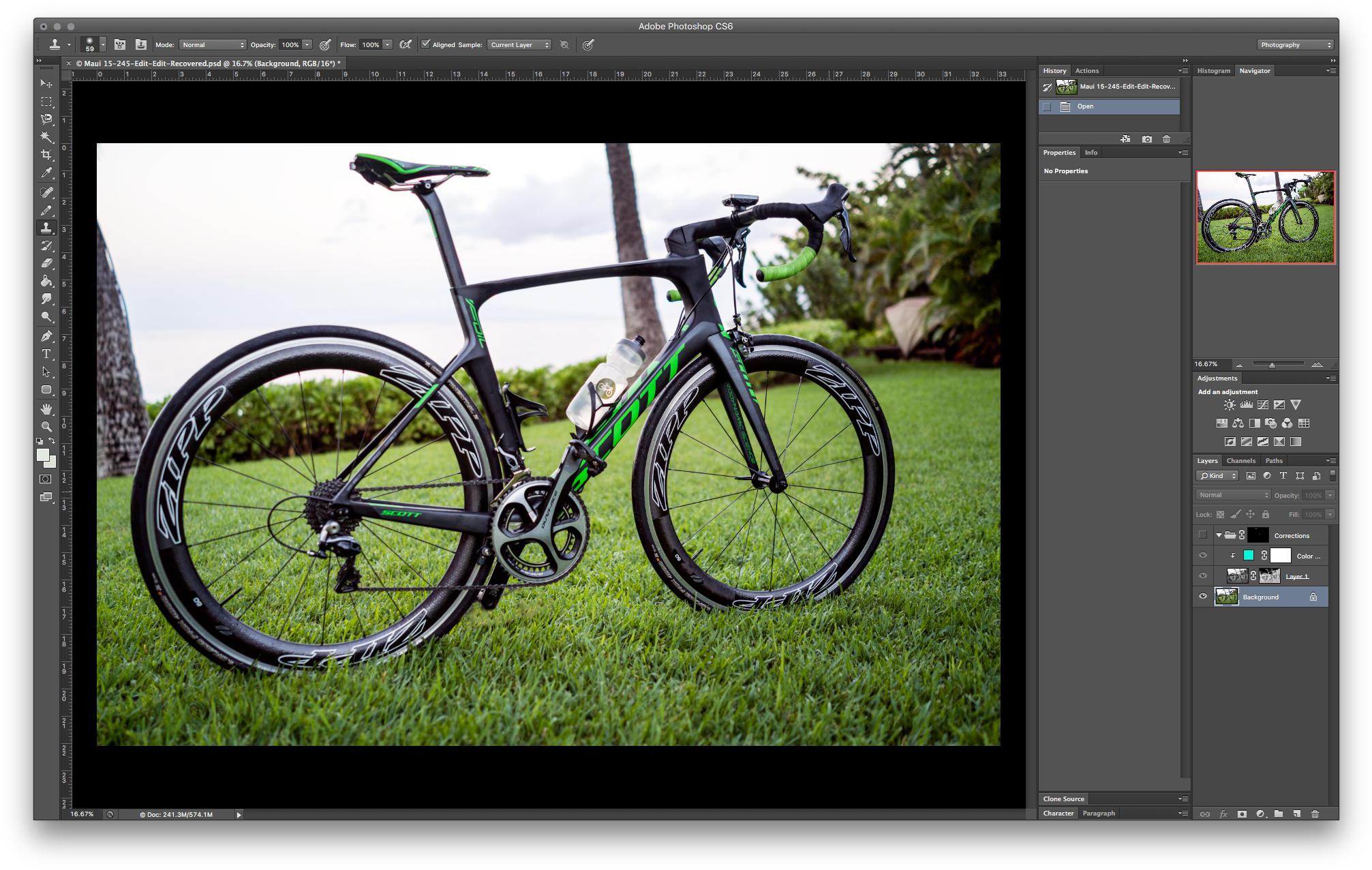Add a Curves adjustment layer

click(x=1262, y=404)
